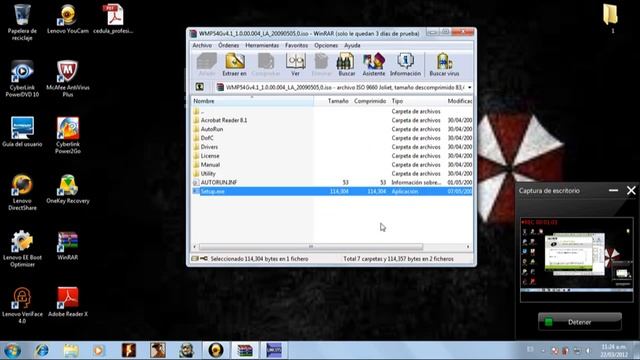Click the Ver toolbar icon
The width and height of the screenshot is (640, 360).
296,64
